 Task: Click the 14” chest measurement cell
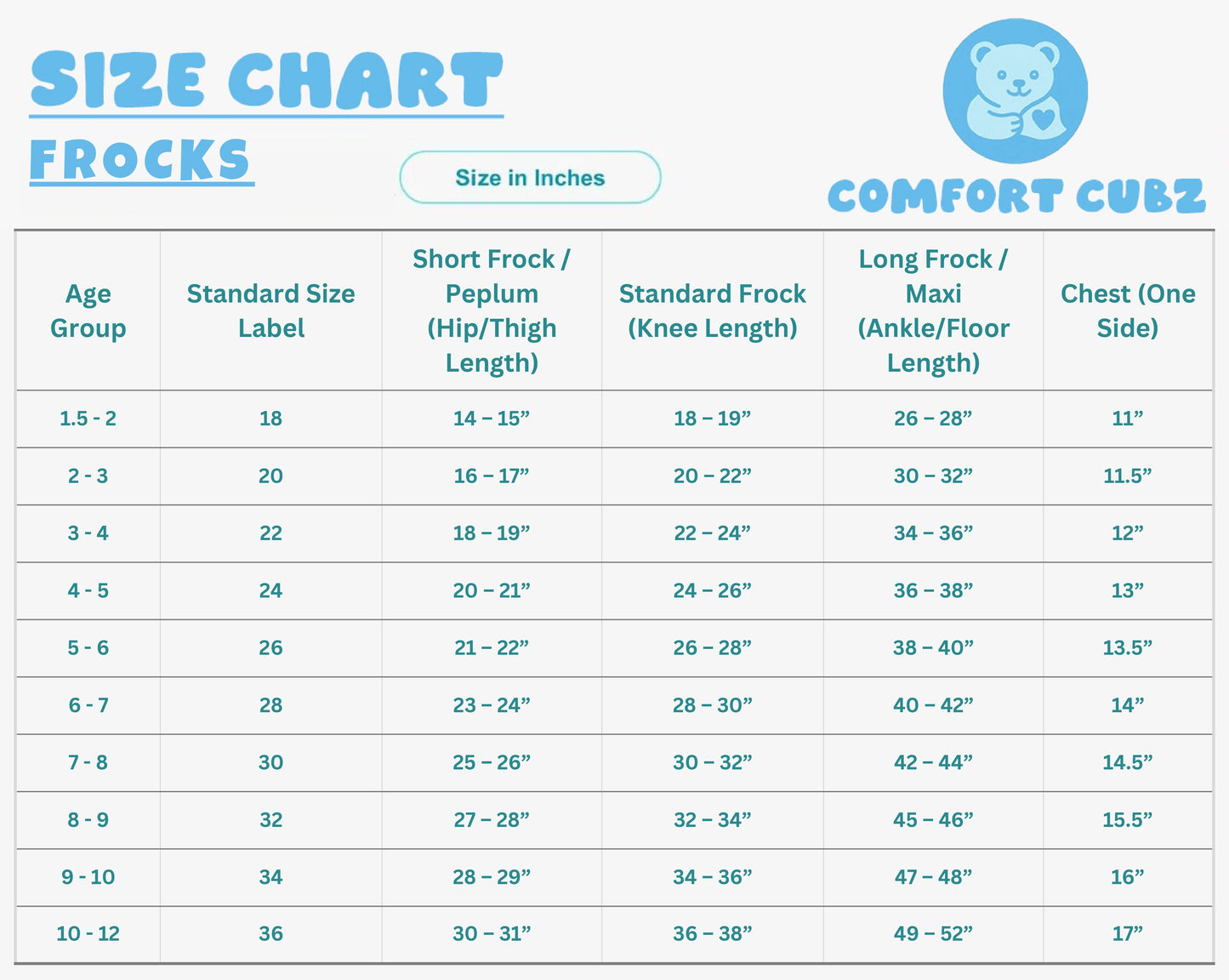point(1128,705)
